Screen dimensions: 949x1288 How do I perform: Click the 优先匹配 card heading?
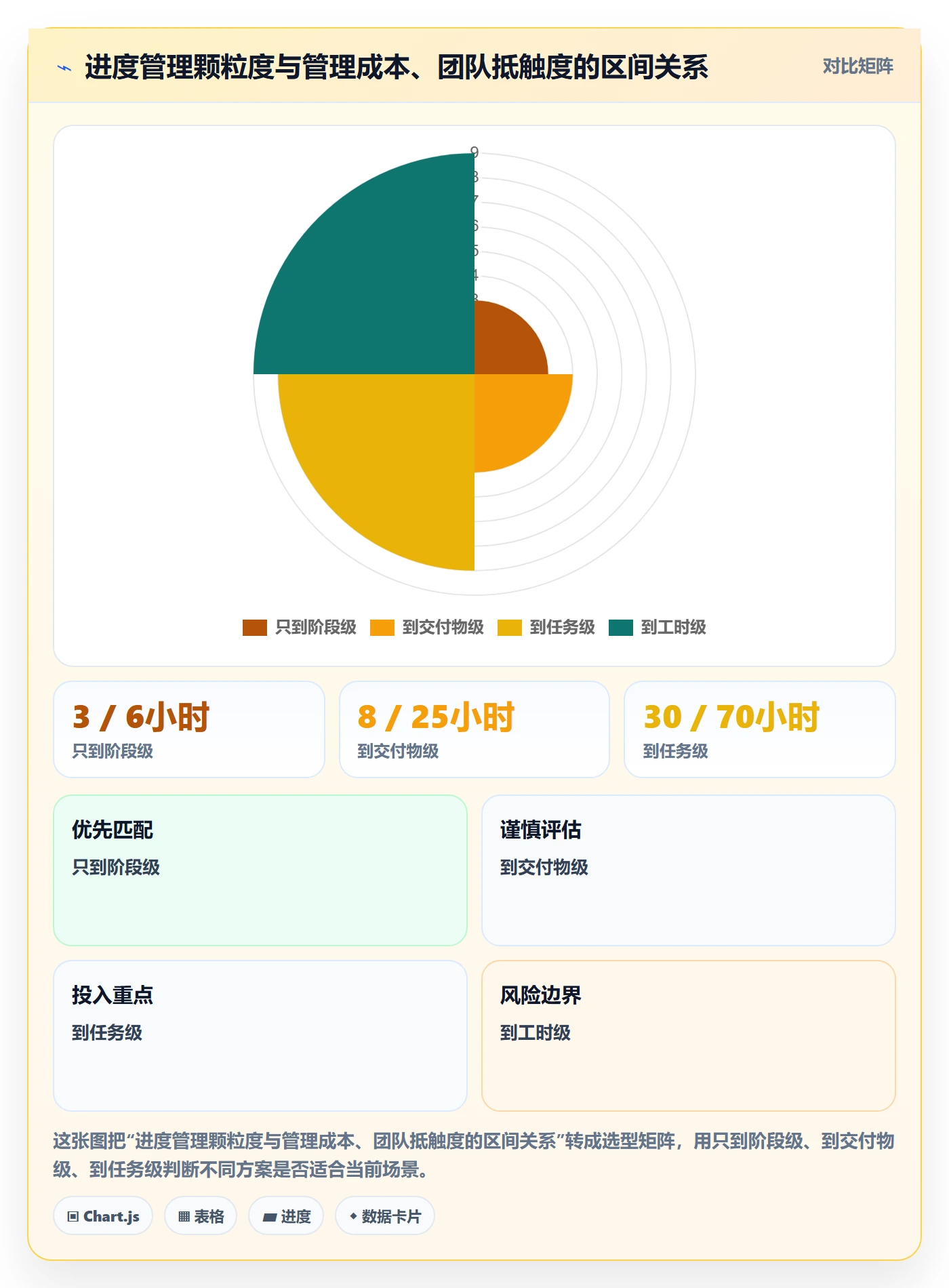click(113, 830)
